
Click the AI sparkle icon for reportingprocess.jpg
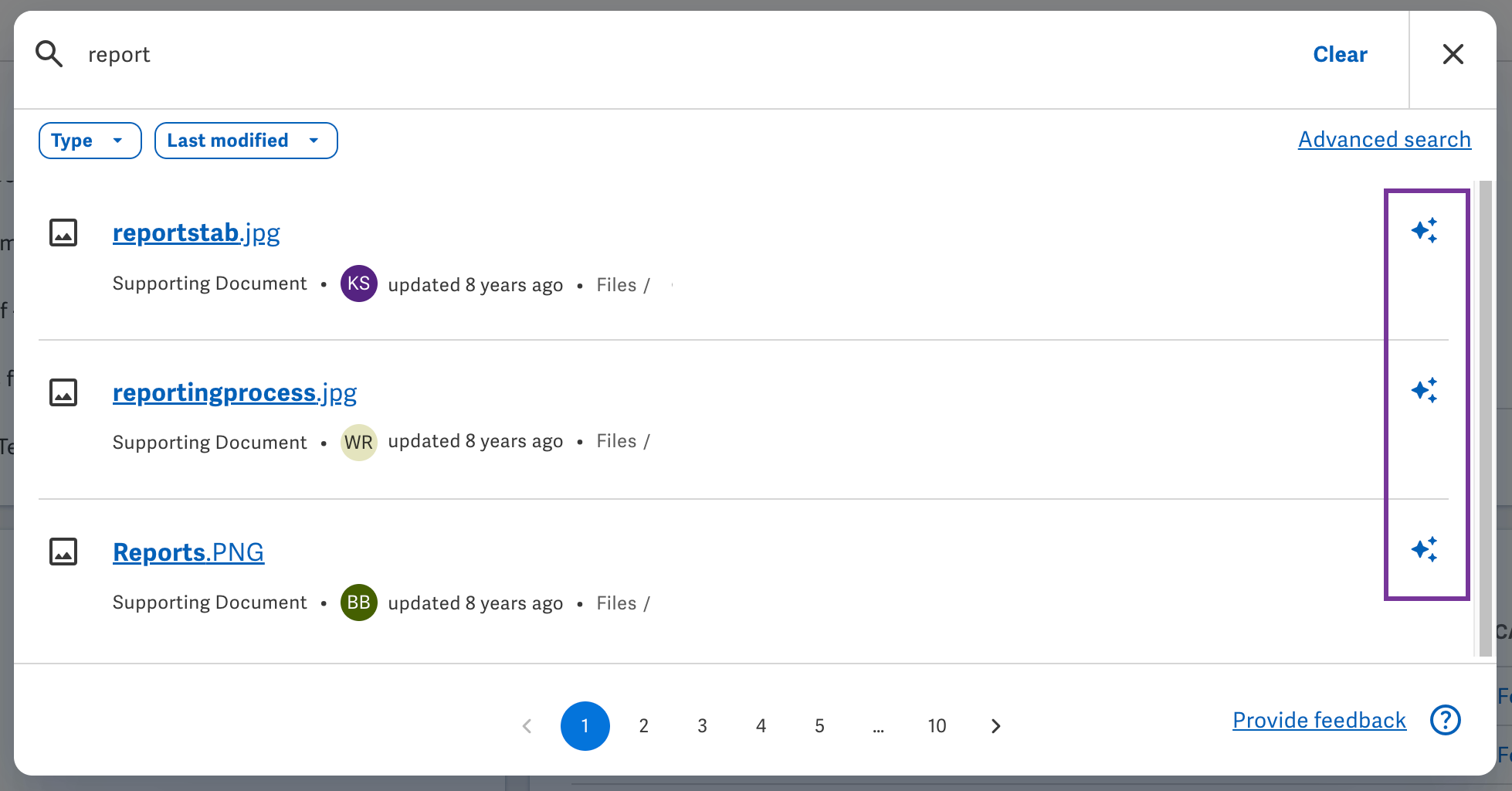[1425, 390]
